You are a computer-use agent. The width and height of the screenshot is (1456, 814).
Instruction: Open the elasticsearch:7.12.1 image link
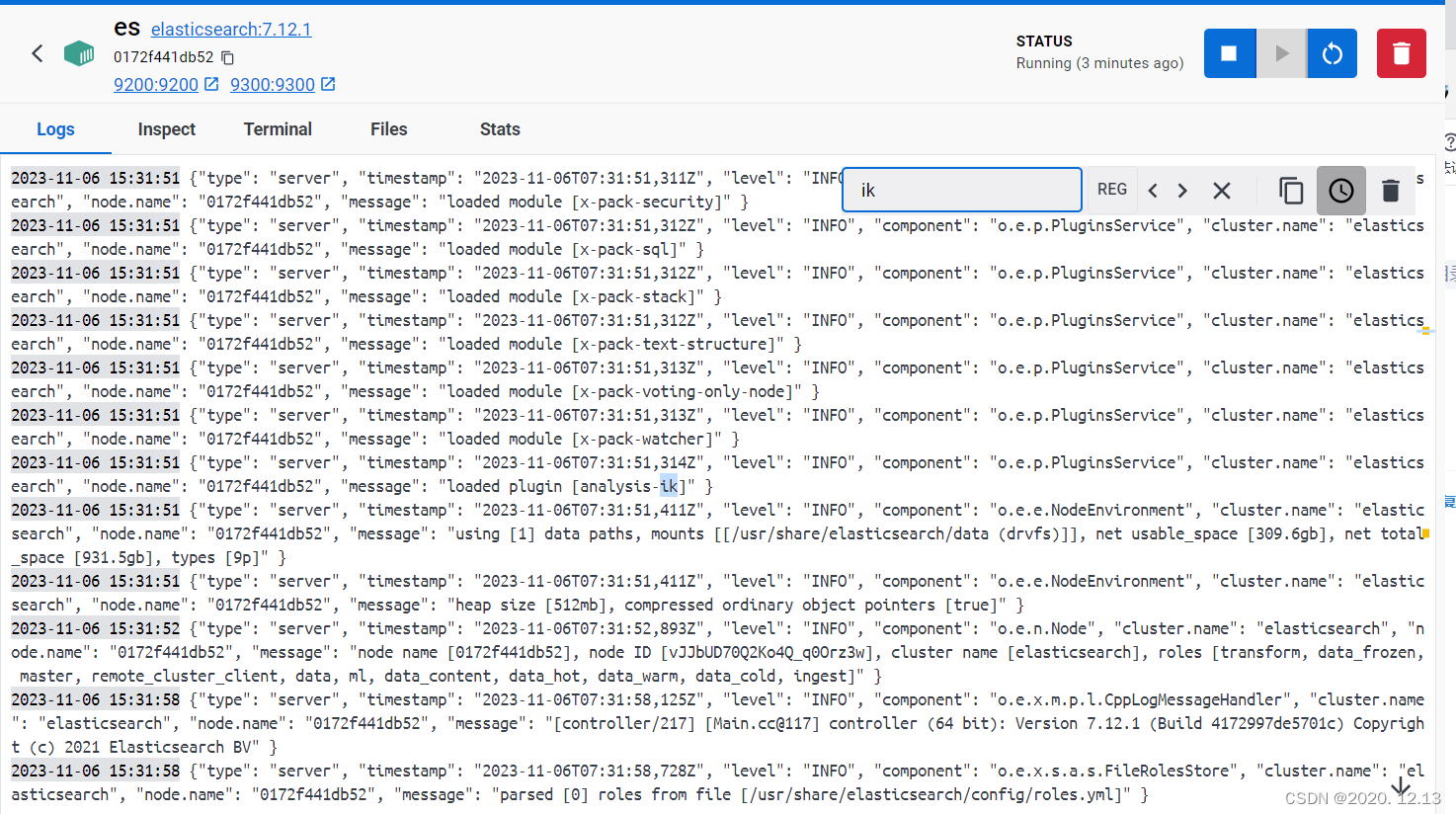point(231,30)
